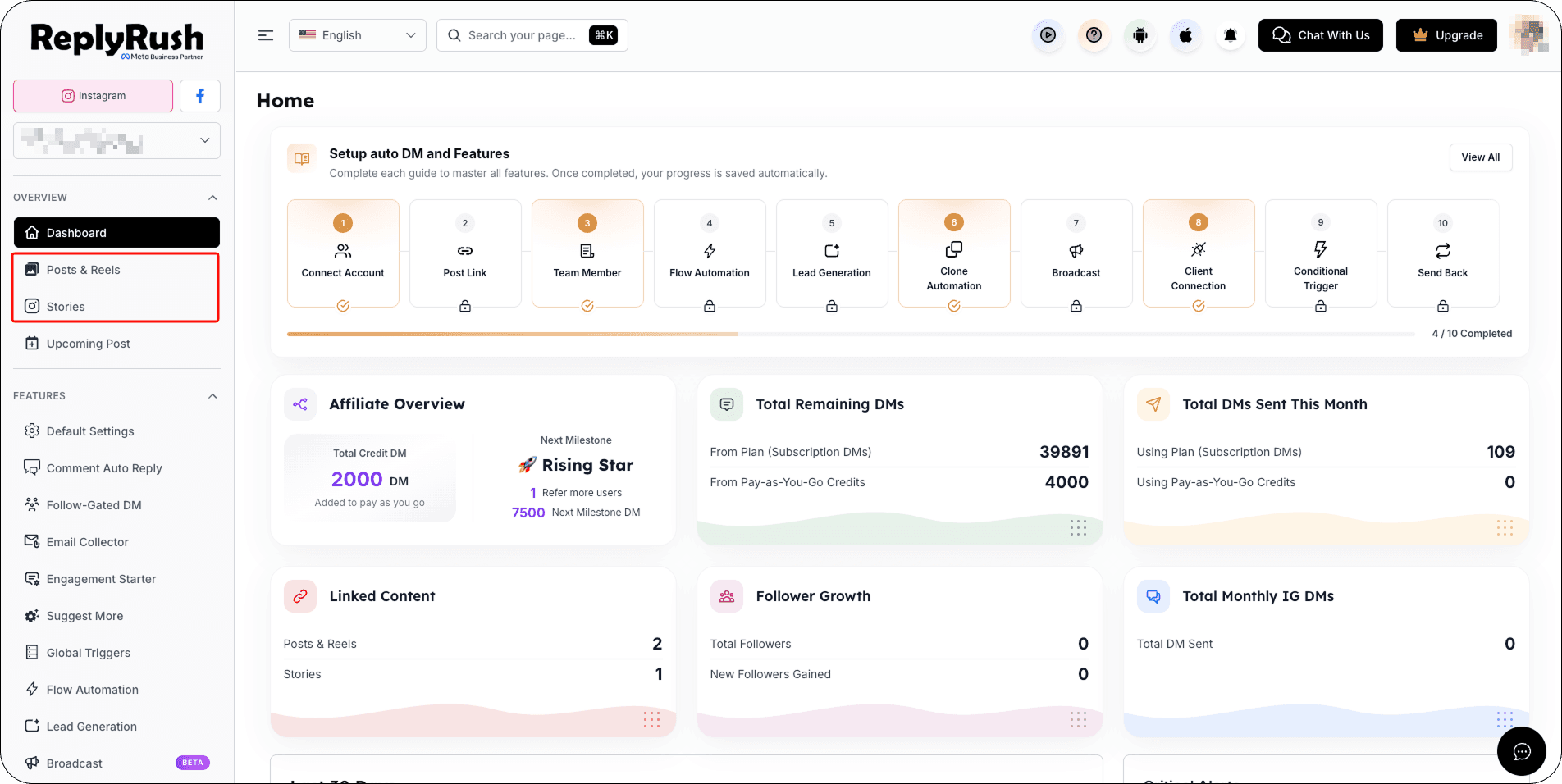Open the account selector dropdown
The image size is (1562, 784).
tap(116, 141)
